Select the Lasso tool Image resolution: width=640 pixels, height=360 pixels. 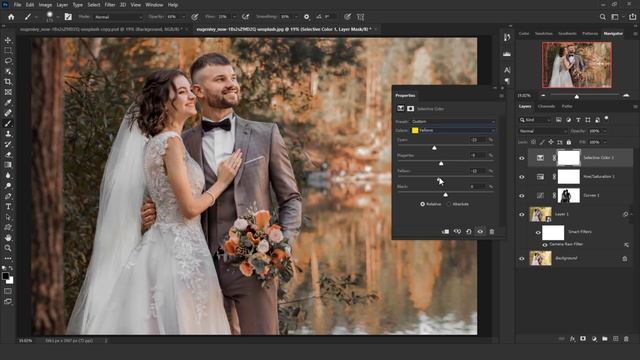click(x=8, y=61)
